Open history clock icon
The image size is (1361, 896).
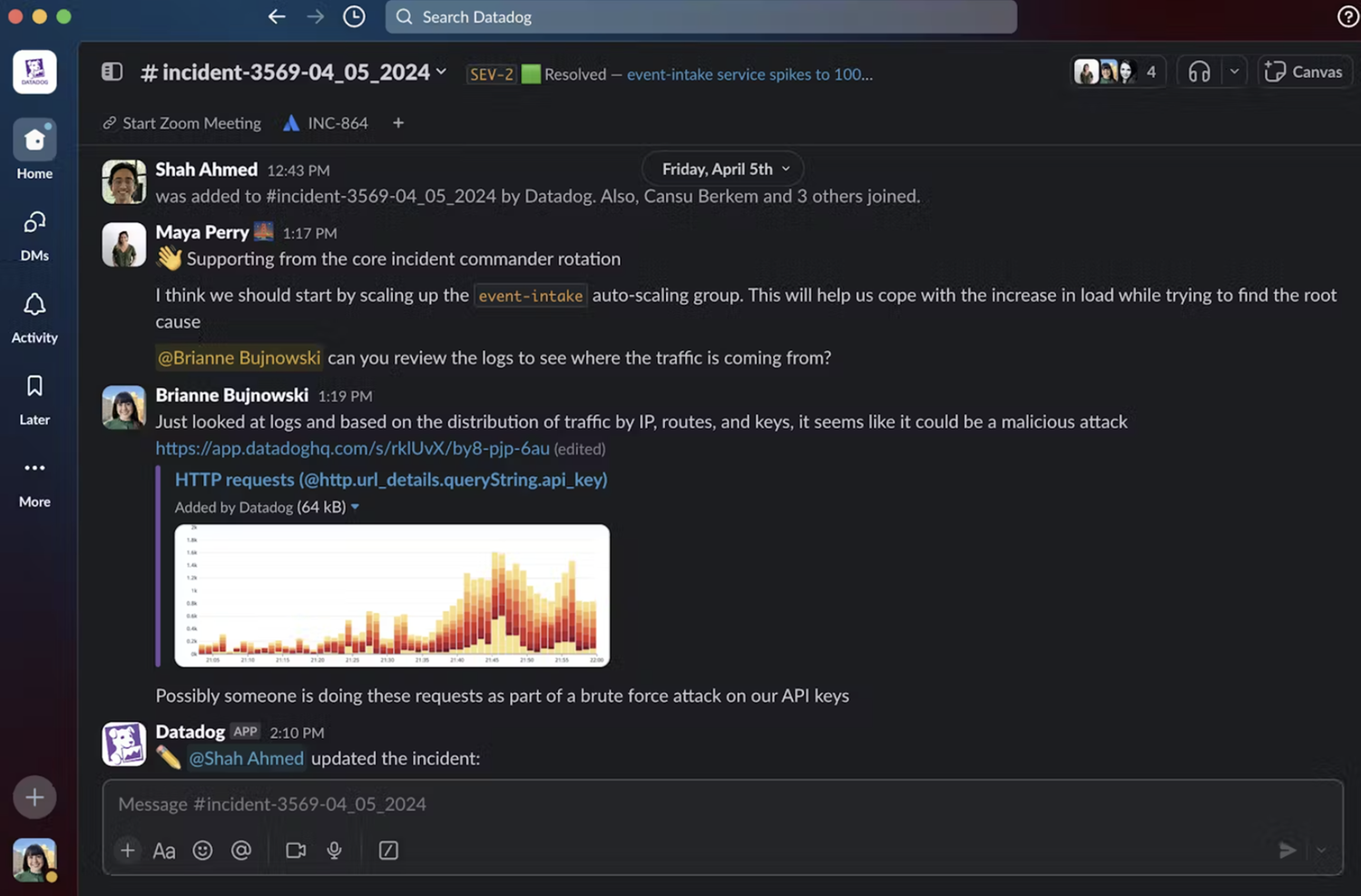[x=354, y=16]
